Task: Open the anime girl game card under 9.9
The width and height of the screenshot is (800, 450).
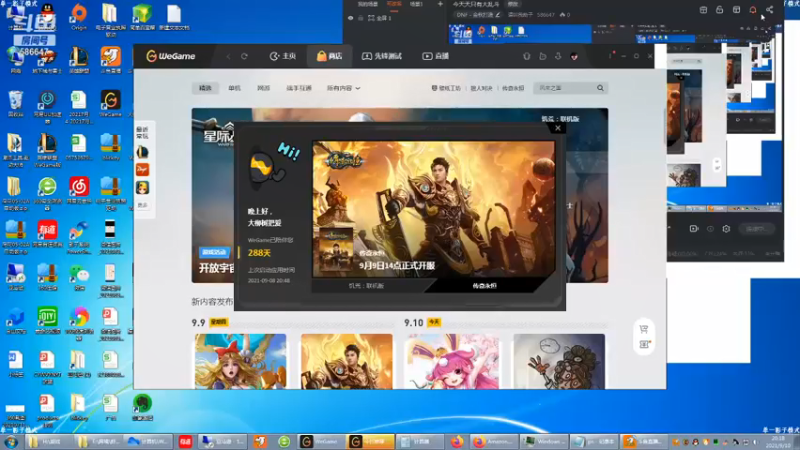Action: (240, 361)
